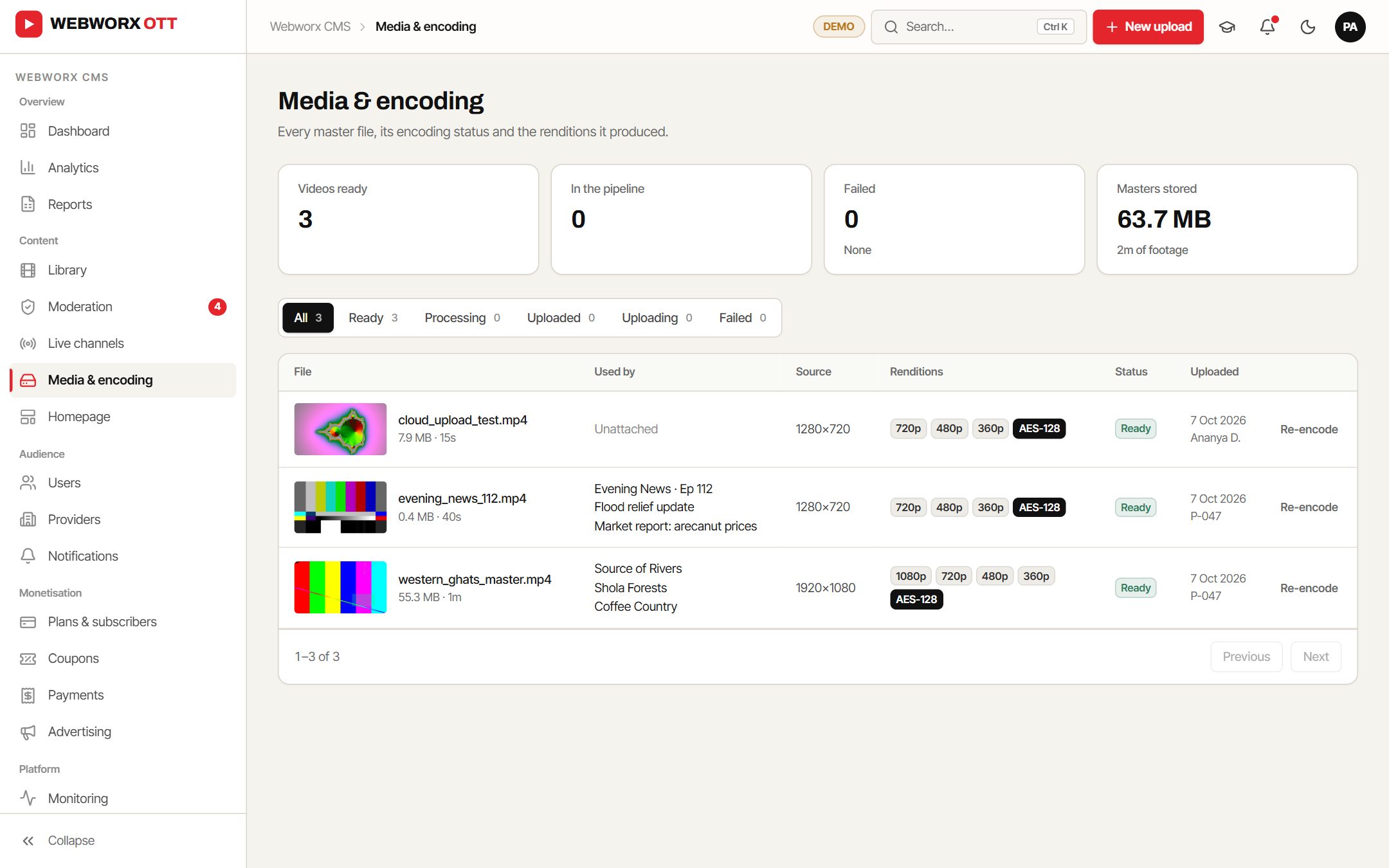
Task: Click "Market report: arecanut prices" entry
Action: (675, 526)
